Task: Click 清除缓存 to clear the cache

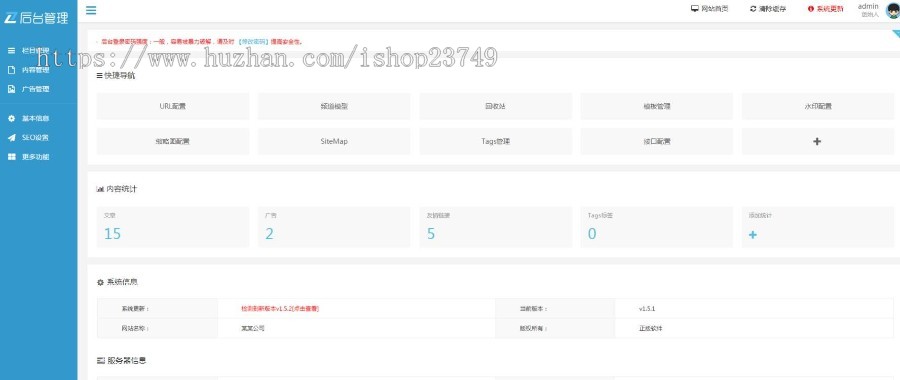Action: coord(768,9)
